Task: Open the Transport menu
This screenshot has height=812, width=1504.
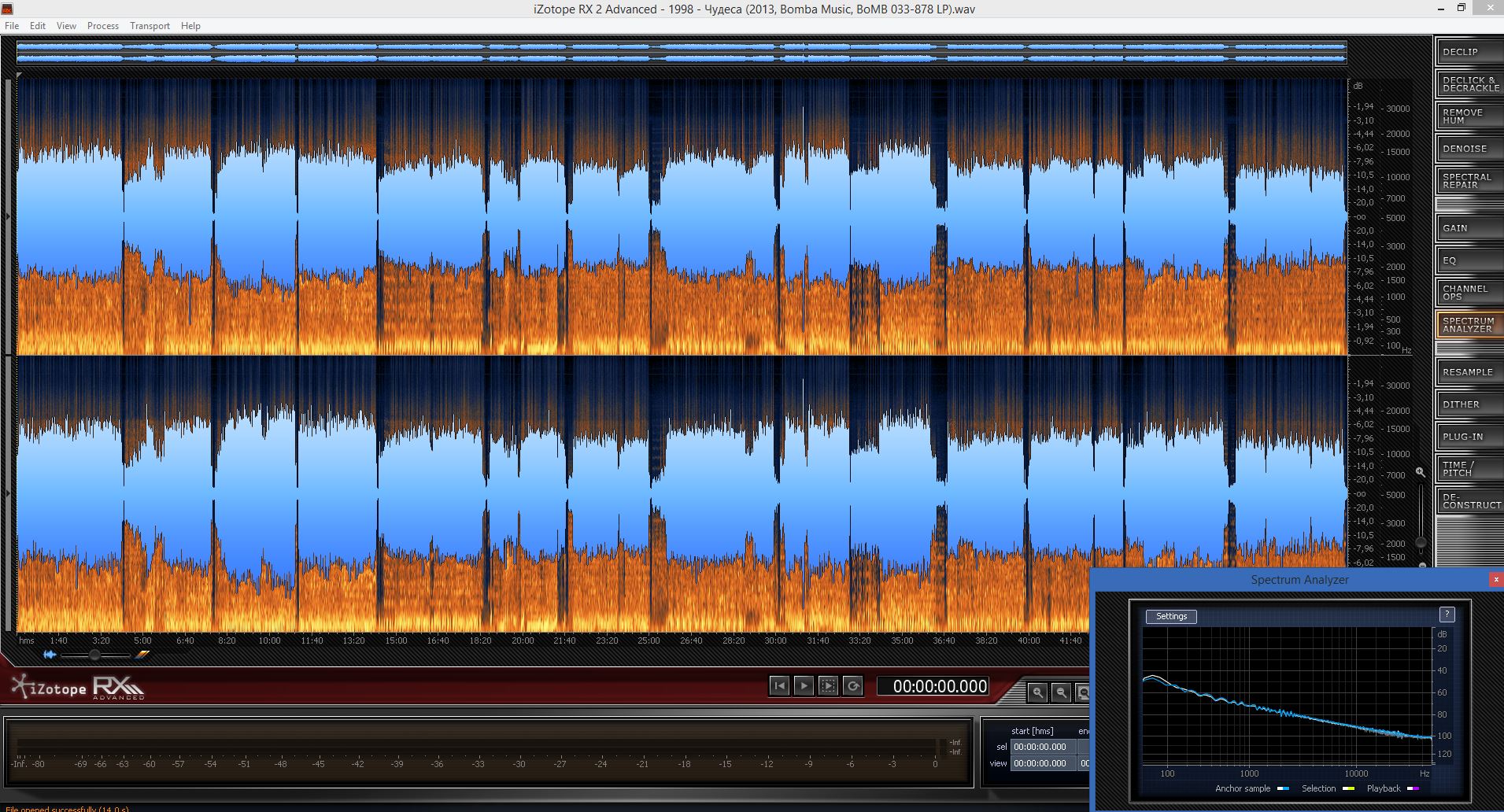Action: (x=150, y=26)
